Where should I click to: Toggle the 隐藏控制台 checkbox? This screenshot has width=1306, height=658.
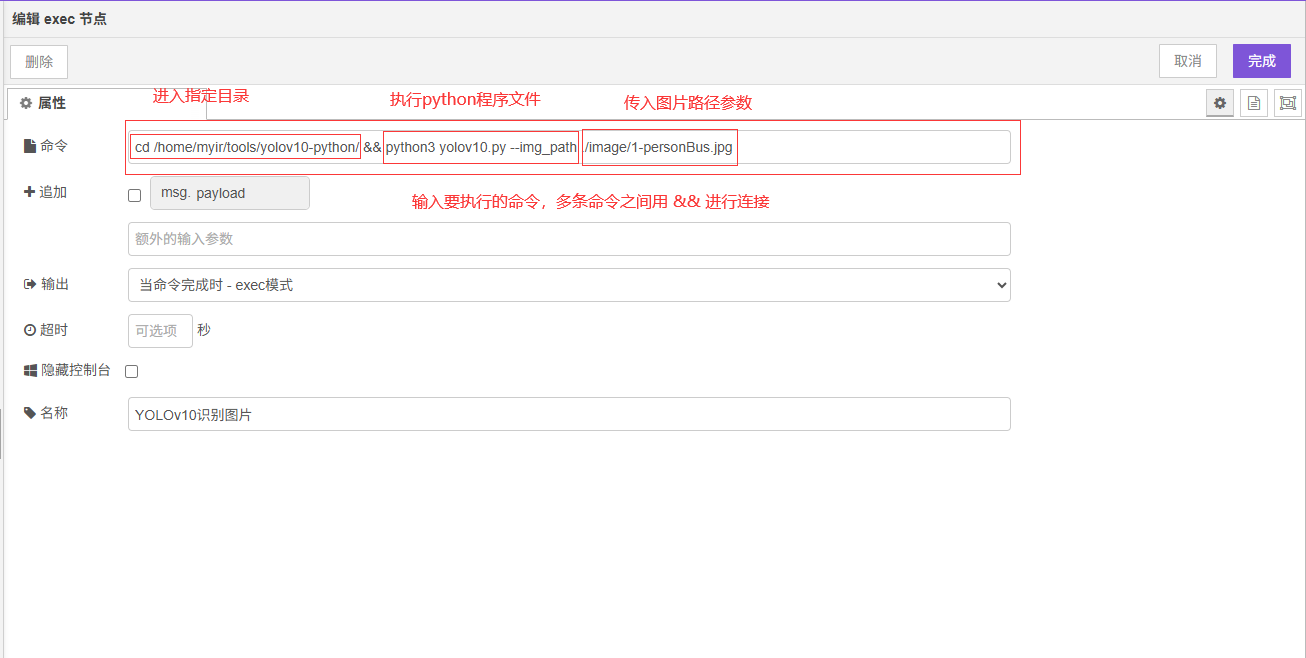(x=131, y=371)
